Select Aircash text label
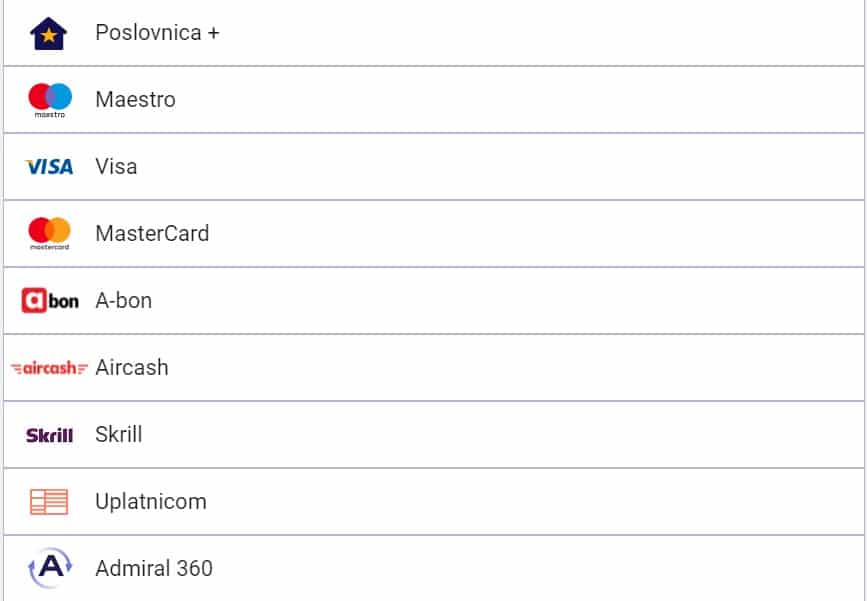The width and height of the screenshot is (867, 601). [x=132, y=368]
